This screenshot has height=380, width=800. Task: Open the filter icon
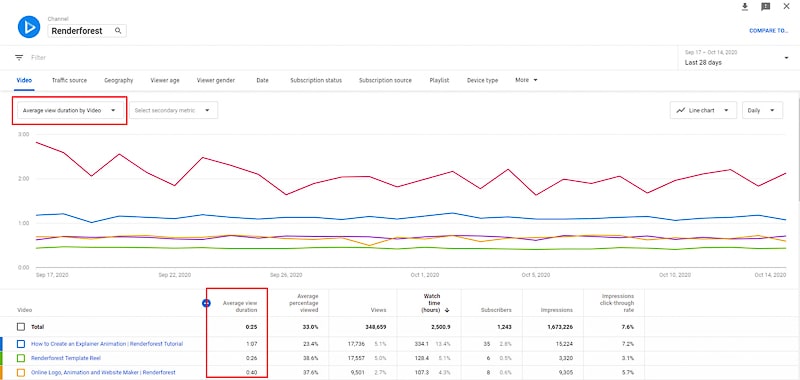click(19, 58)
